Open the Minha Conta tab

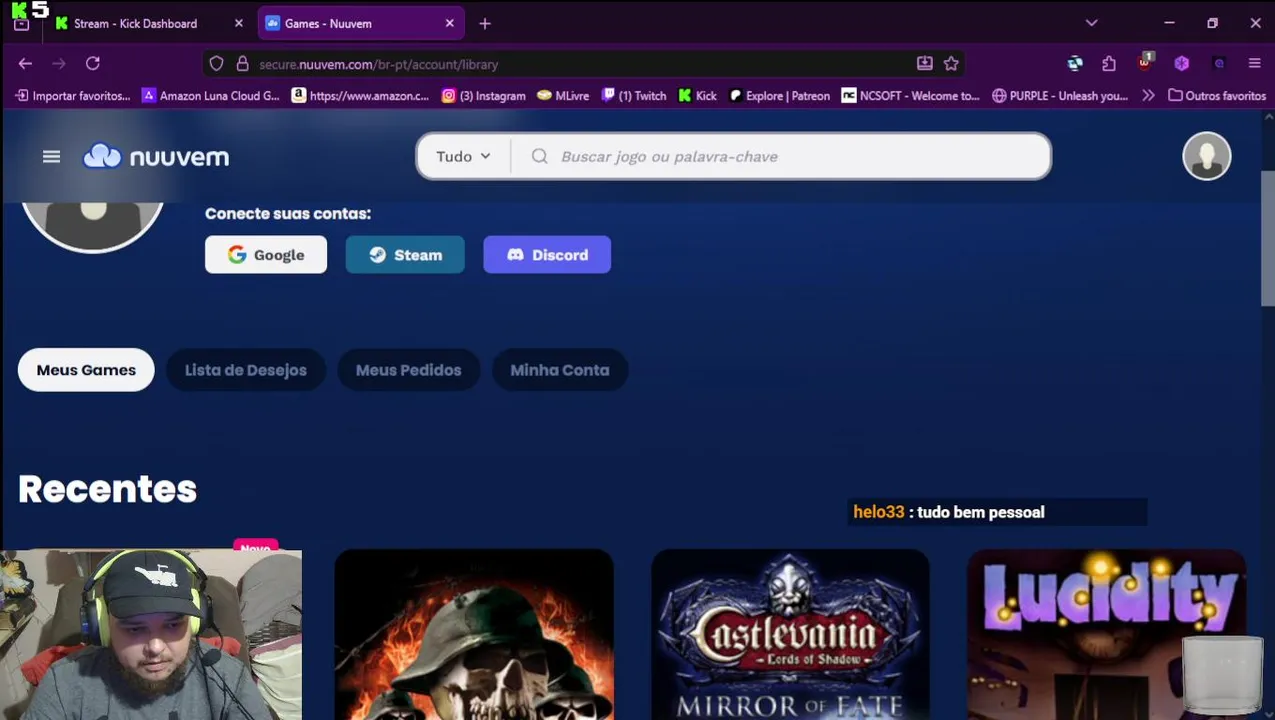point(559,370)
